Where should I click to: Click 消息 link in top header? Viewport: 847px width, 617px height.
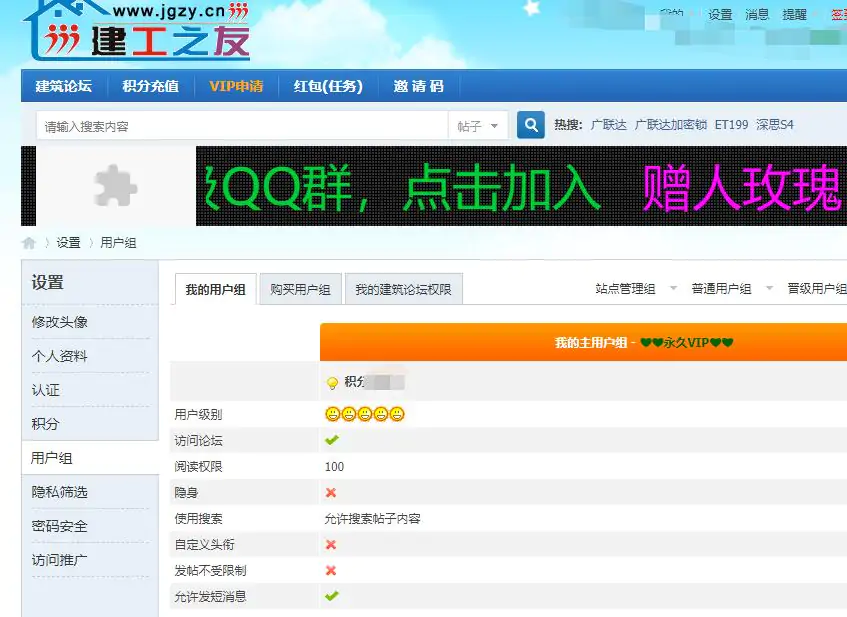(757, 15)
